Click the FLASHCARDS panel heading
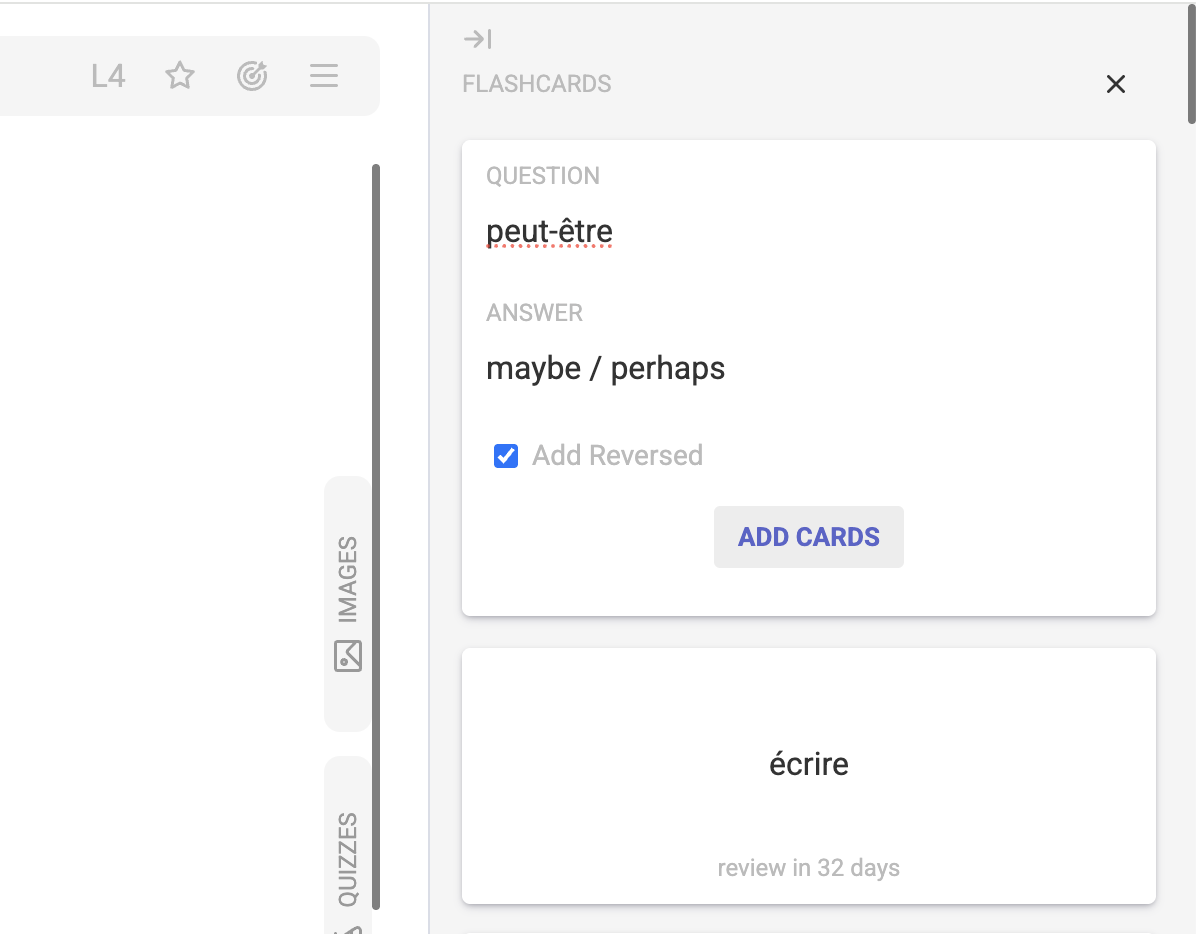Screen dimensions: 1196x934 point(537,84)
